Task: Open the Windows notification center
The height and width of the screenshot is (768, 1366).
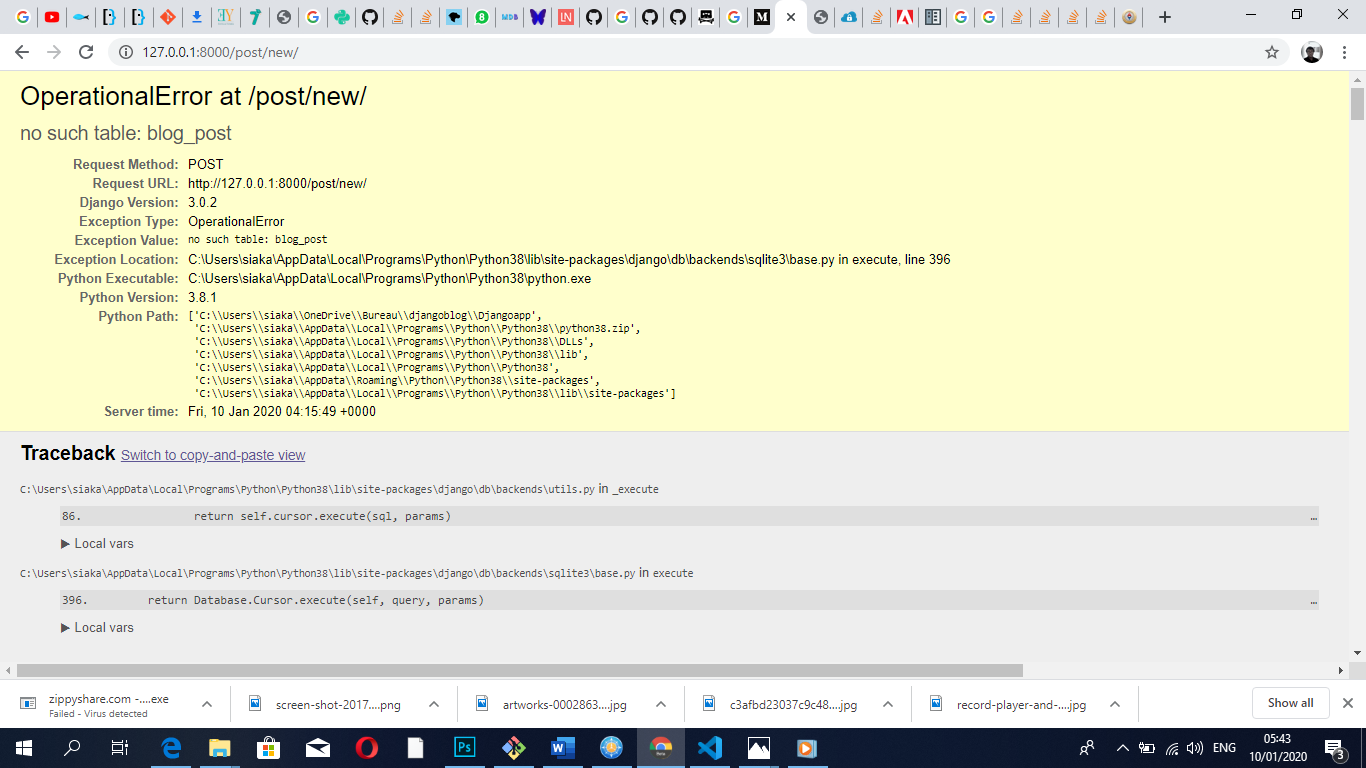Action: [x=1334, y=747]
